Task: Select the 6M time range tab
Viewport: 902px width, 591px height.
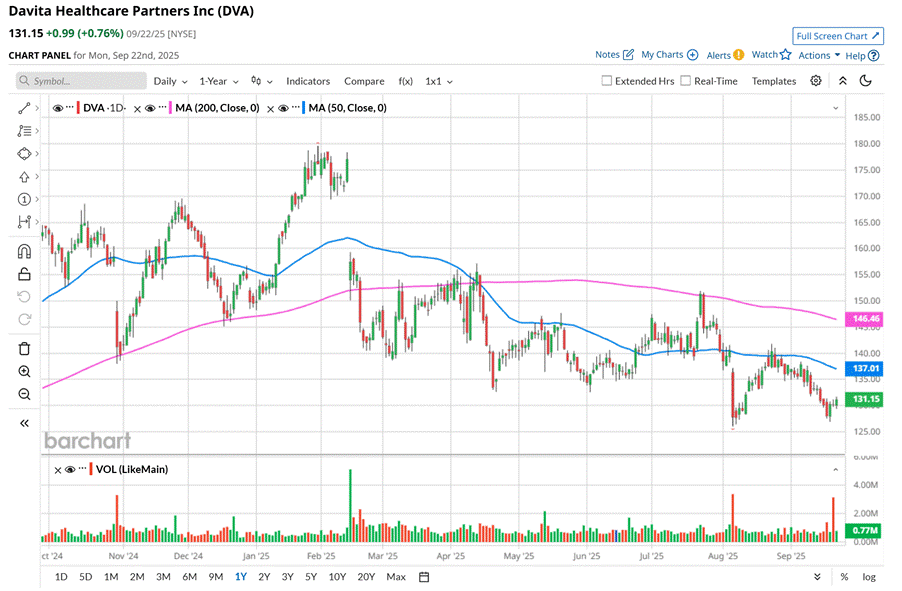Action: tap(190, 577)
